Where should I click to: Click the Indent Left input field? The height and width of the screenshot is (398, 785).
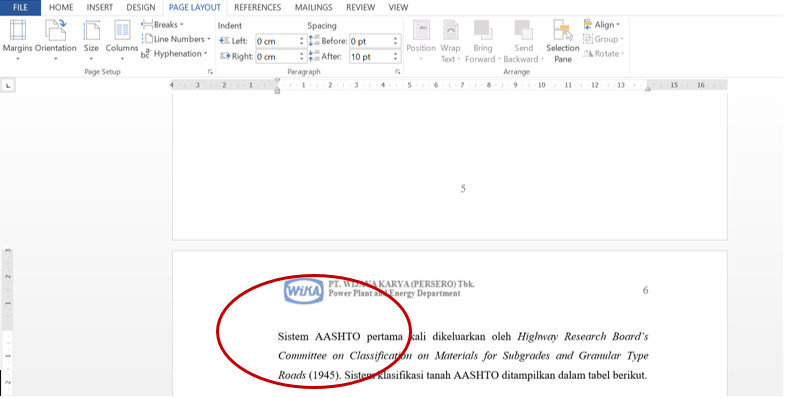point(277,41)
